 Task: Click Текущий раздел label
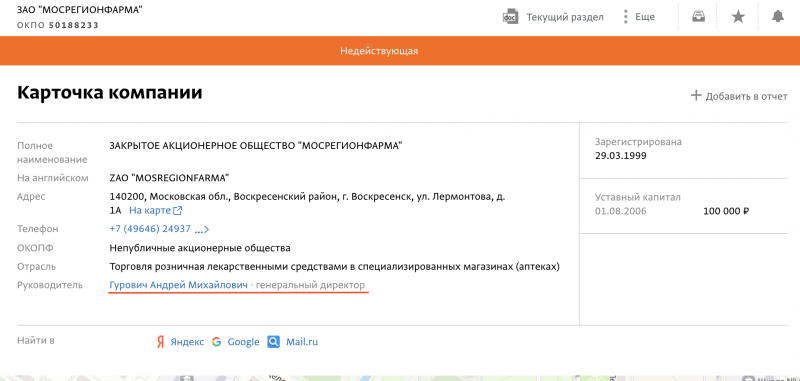tap(565, 17)
